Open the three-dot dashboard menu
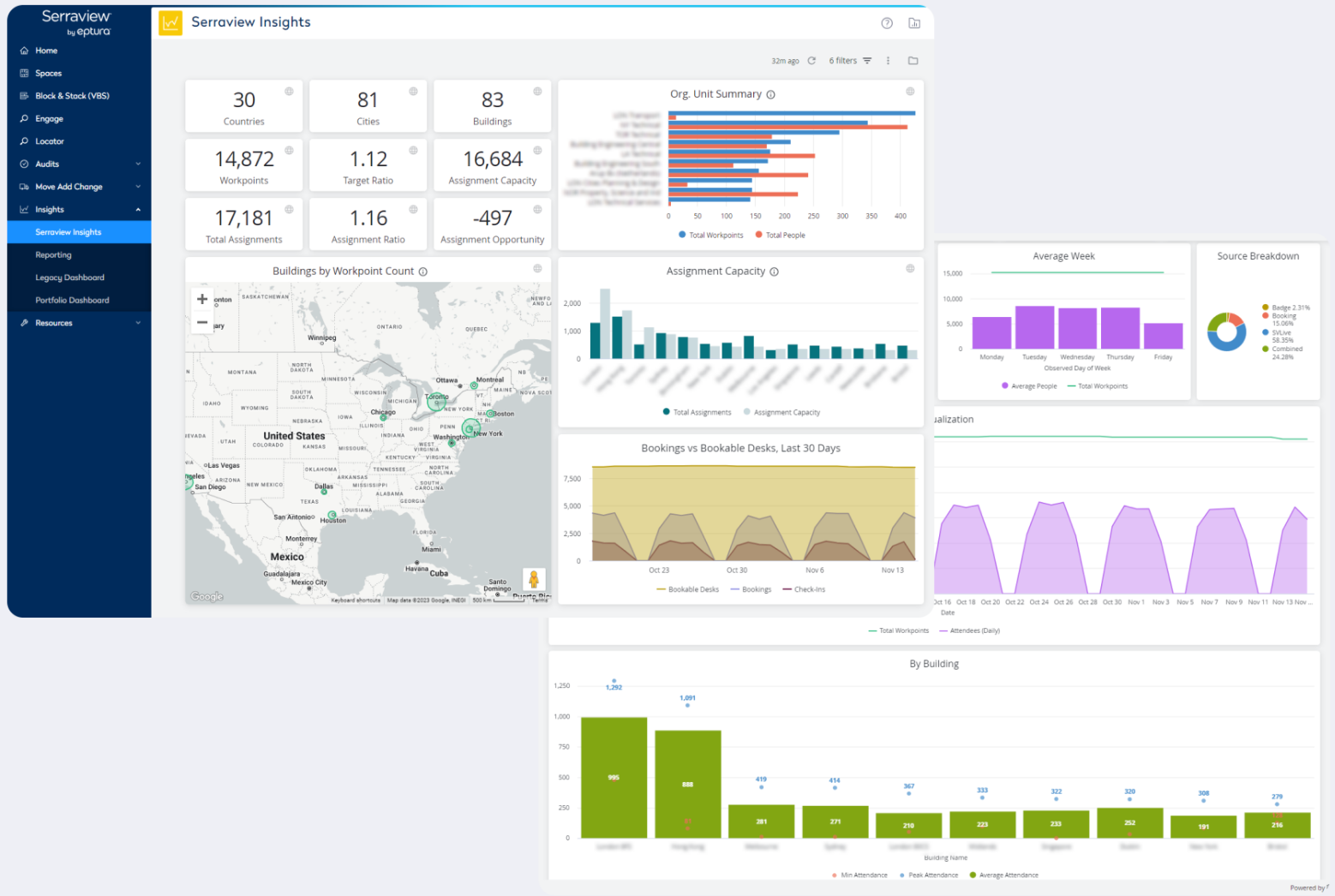Image resolution: width=1335 pixels, height=896 pixels. point(888,61)
